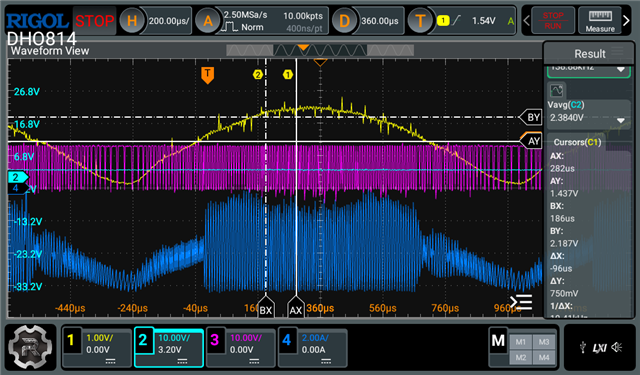Toggle math channel M4
Image resolution: width=640 pixels, height=375 pixels.
[x=544, y=357]
